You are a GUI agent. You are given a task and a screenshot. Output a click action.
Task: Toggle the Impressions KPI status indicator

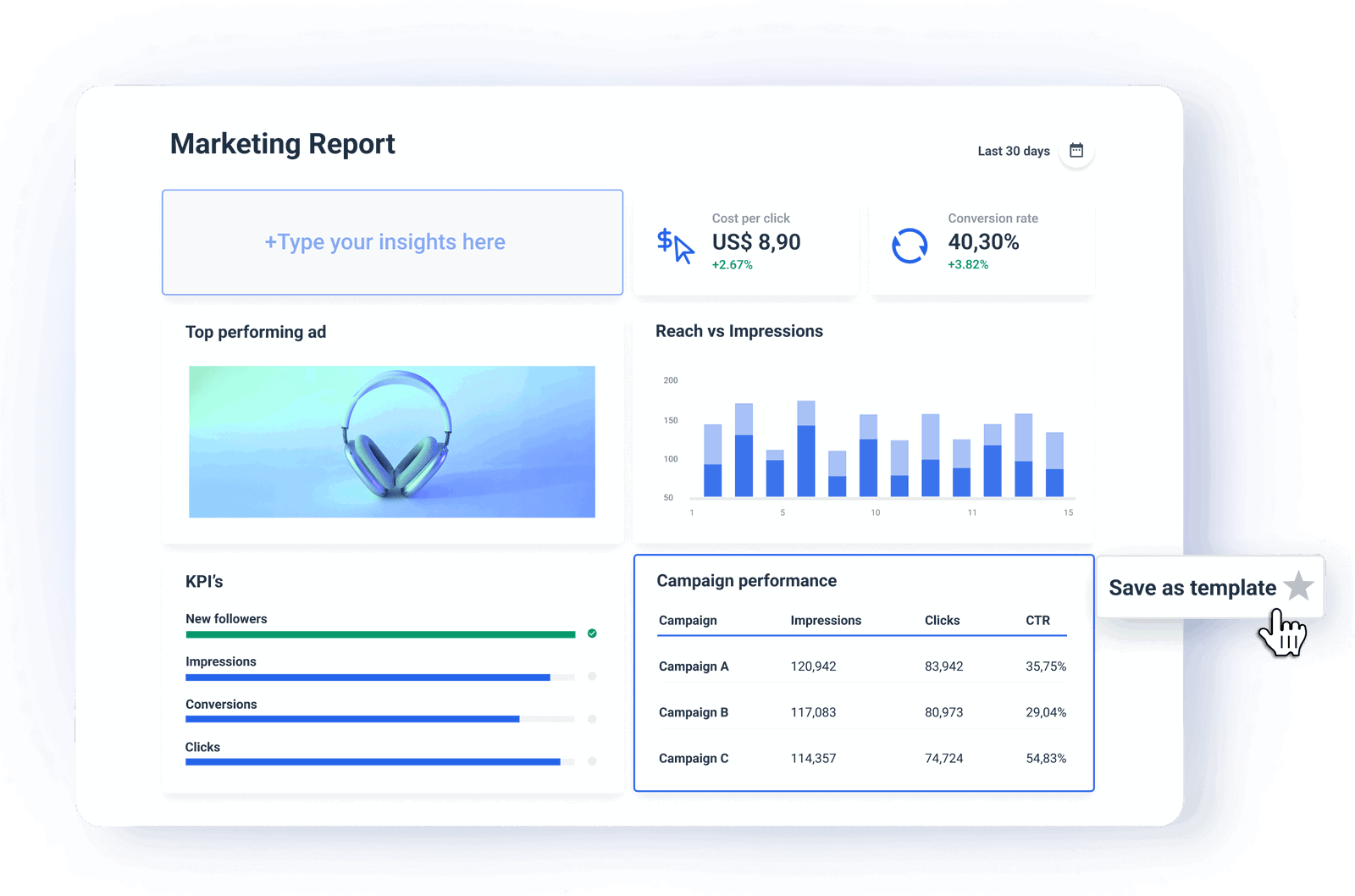point(592,677)
